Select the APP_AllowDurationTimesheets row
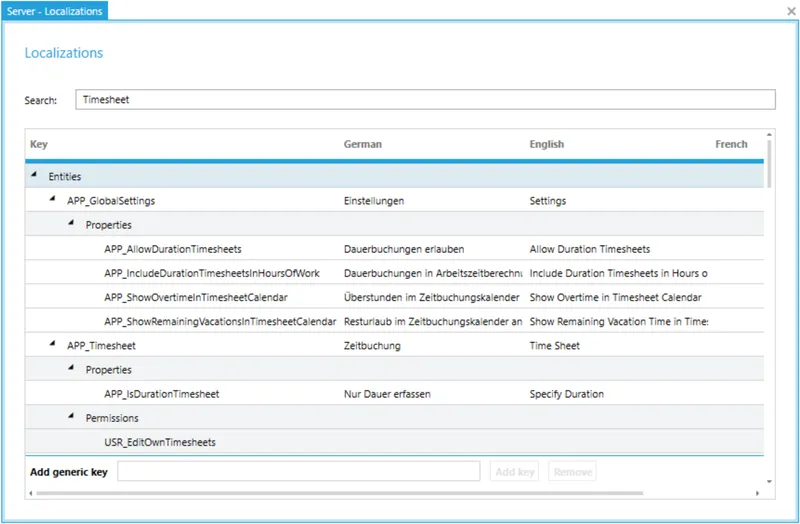 172,249
